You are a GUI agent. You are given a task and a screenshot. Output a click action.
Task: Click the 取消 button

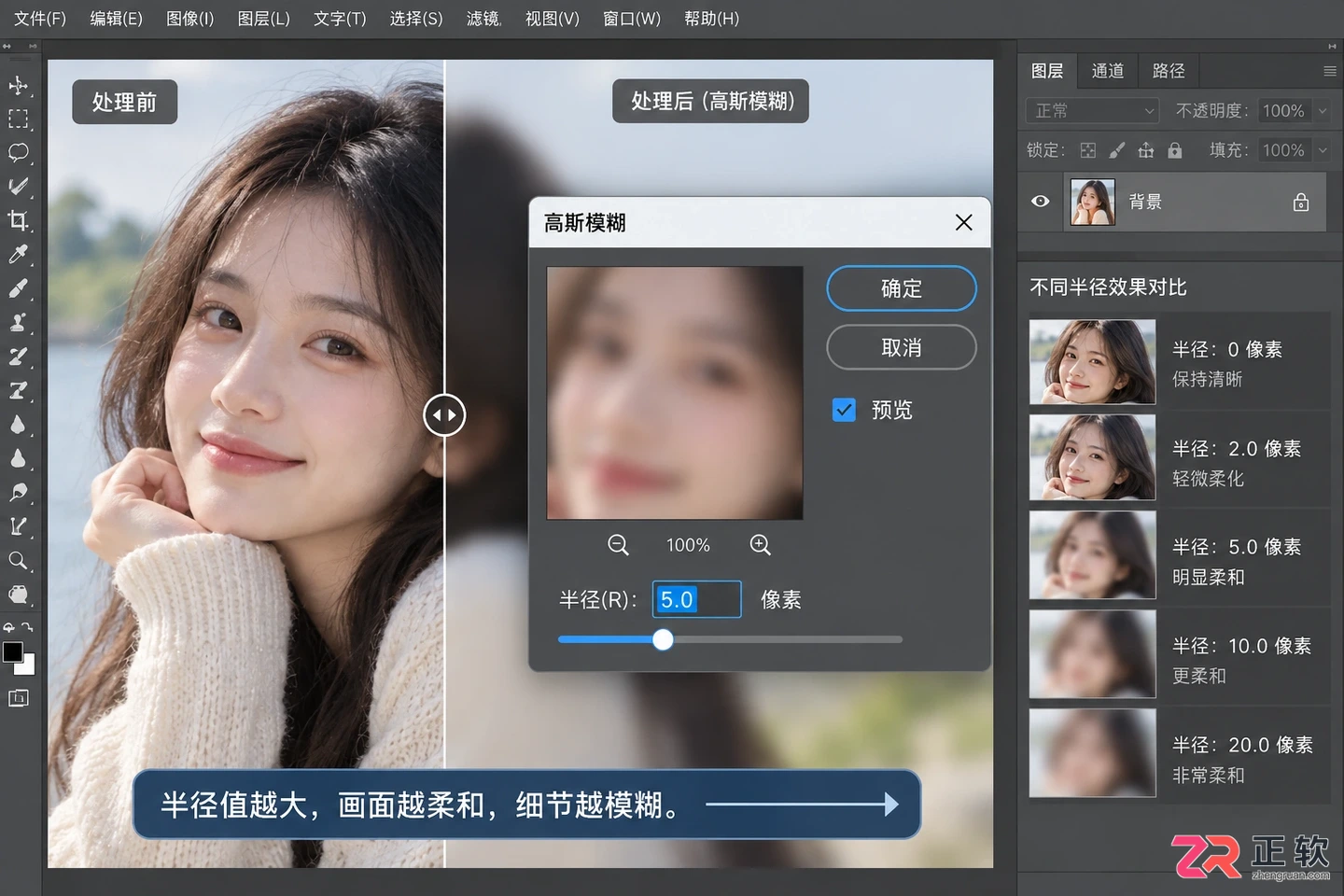[x=902, y=347]
